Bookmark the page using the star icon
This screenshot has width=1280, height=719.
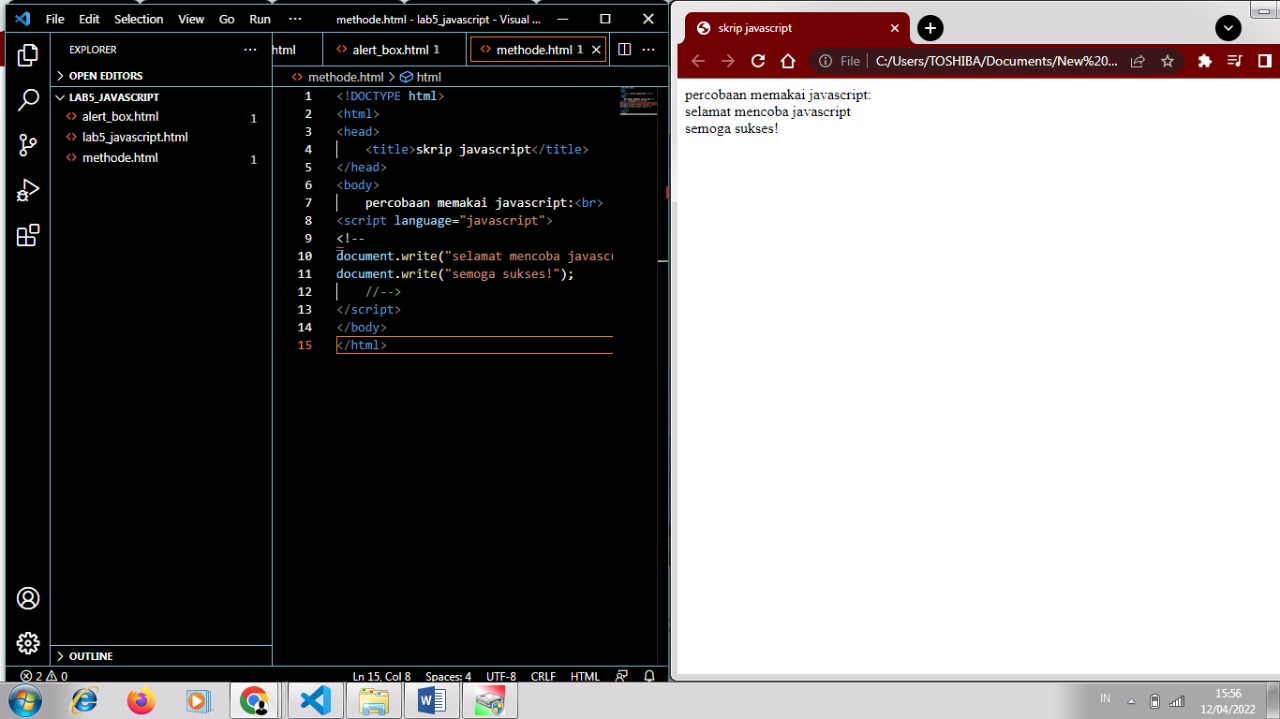click(1167, 61)
